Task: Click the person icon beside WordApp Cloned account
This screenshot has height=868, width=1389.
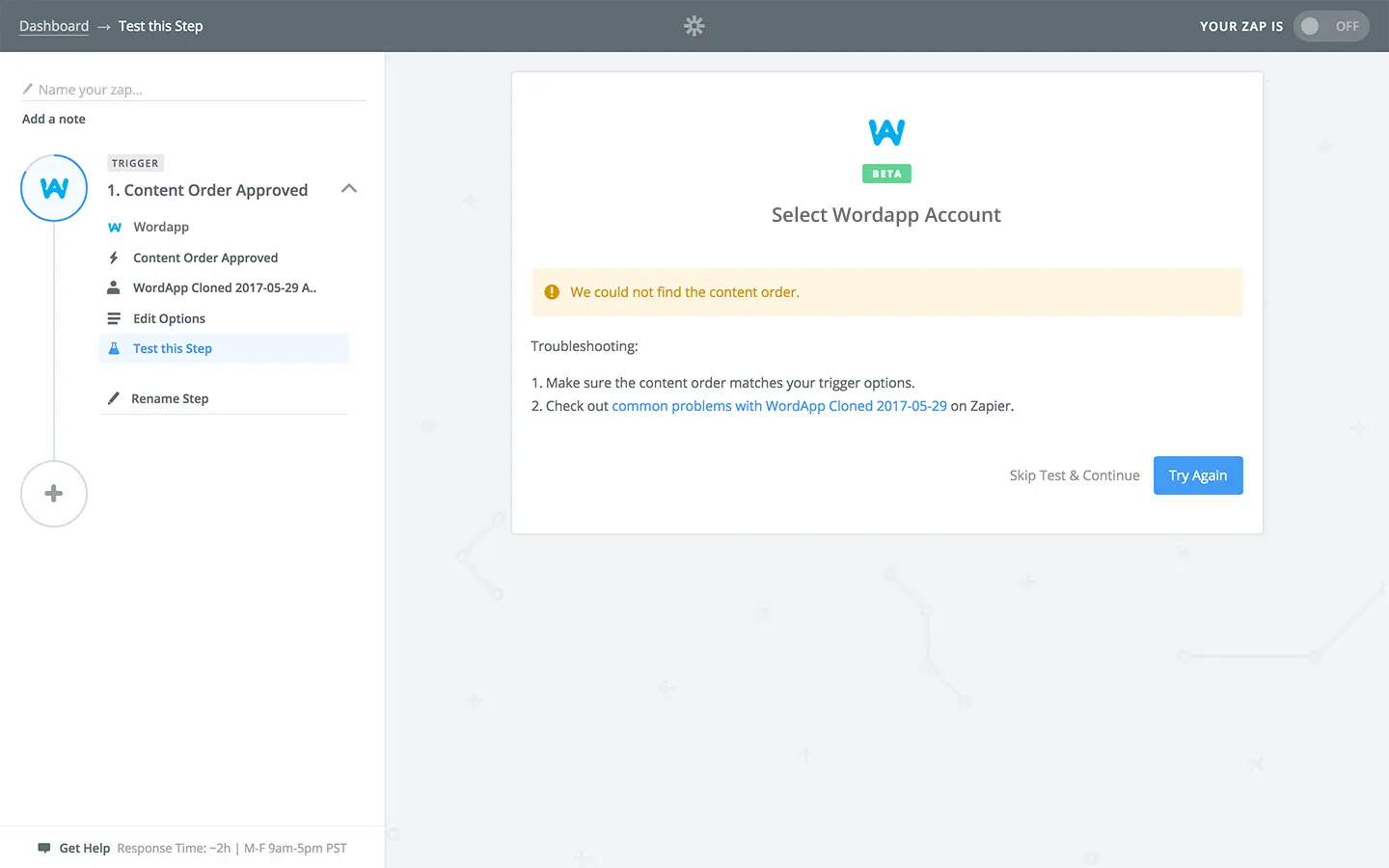Action: tap(114, 287)
